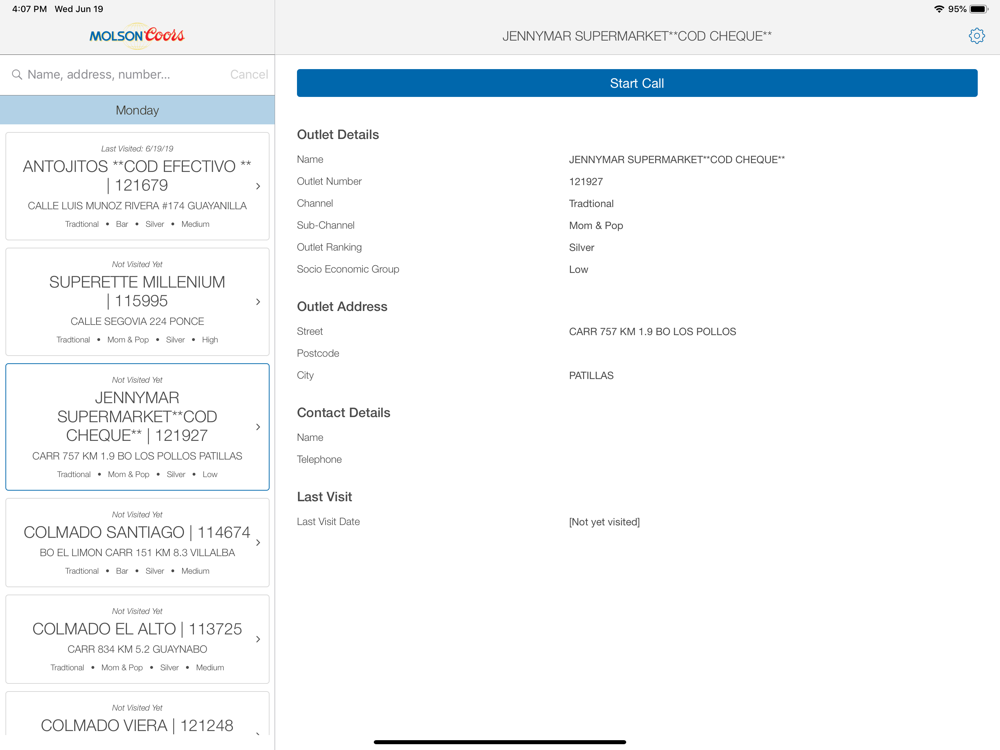Click address CALLE LUIS MUNOZ RIVERA #174 GUAYANILLA
This screenshot has width=1000, height=750.
click(137, 206)
